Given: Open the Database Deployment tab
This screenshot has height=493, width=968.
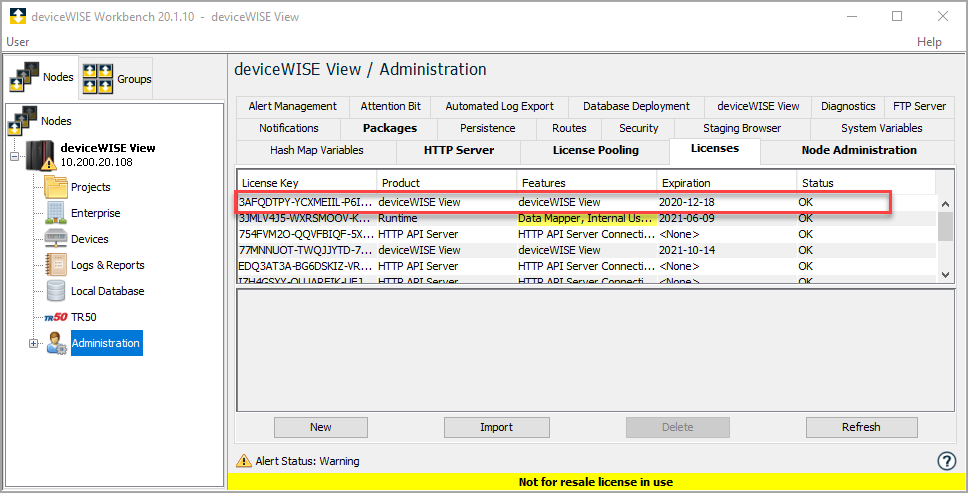Looking at the screenshot, I should tap(636, 106).
